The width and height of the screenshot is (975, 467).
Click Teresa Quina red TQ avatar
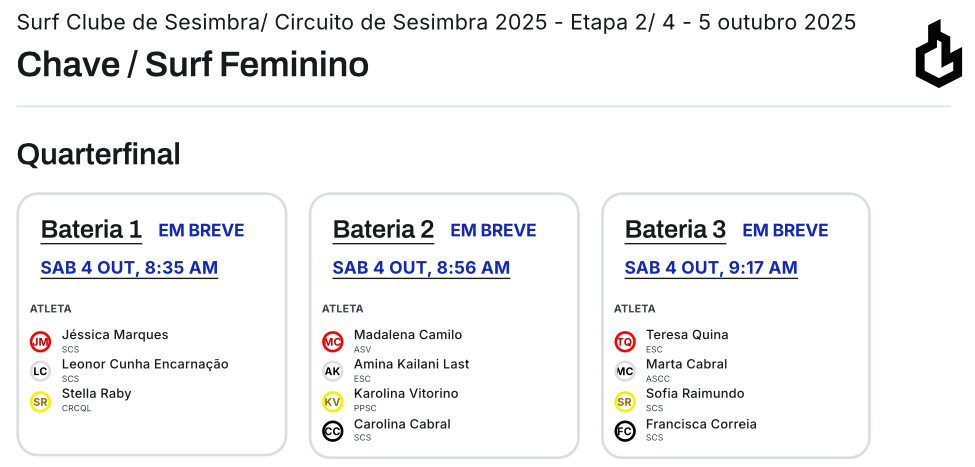[x=624, y=342]
